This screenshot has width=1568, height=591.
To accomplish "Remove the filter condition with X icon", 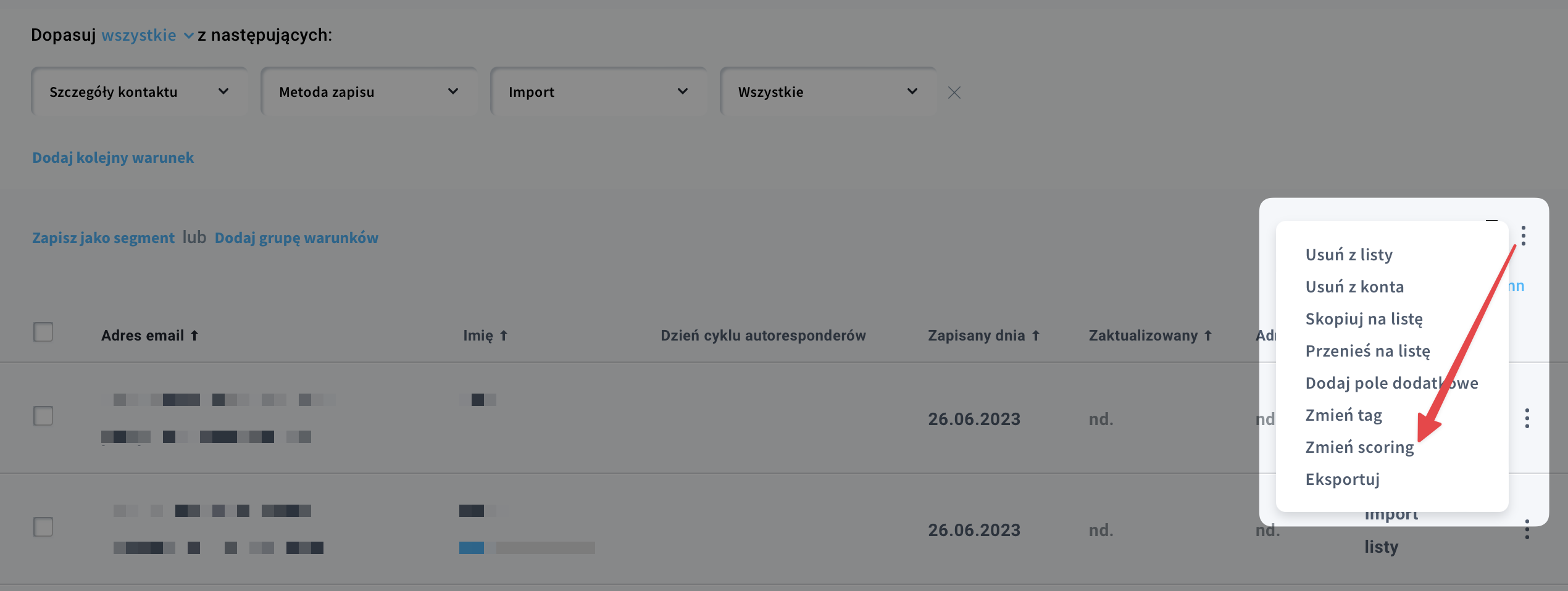I will [x=954, y=93].
